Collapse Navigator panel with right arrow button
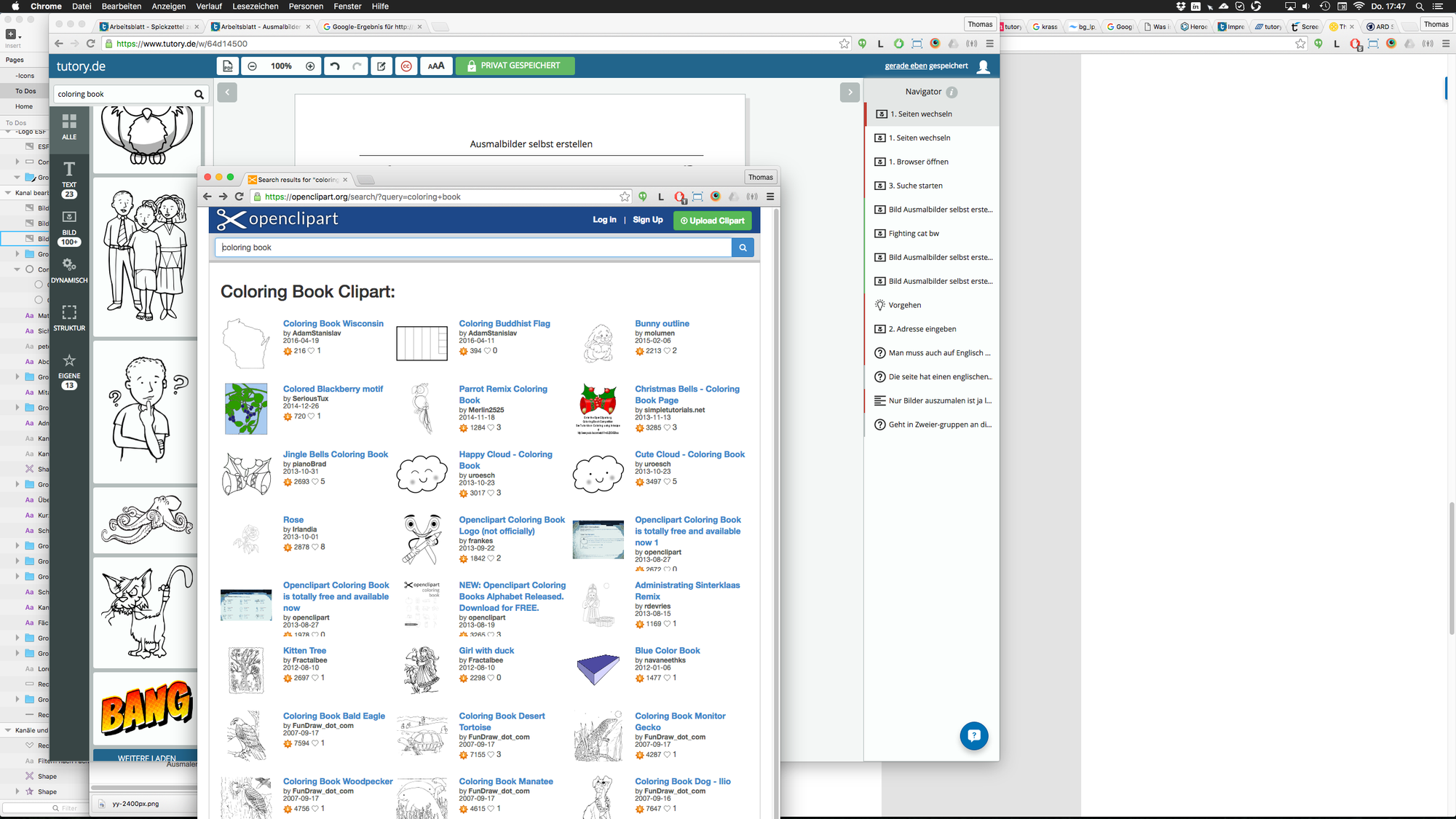Screen dimensions: 1456x819 [850, 92]
